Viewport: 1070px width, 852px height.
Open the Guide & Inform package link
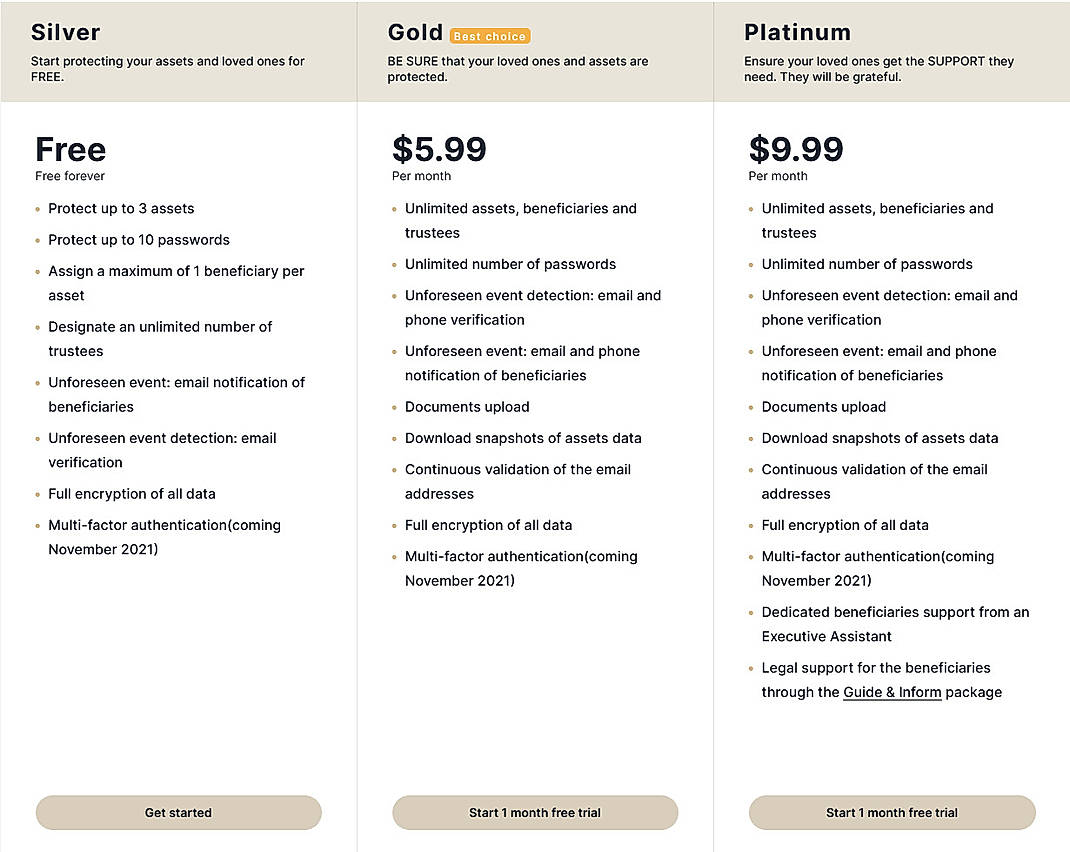(891, 691)
